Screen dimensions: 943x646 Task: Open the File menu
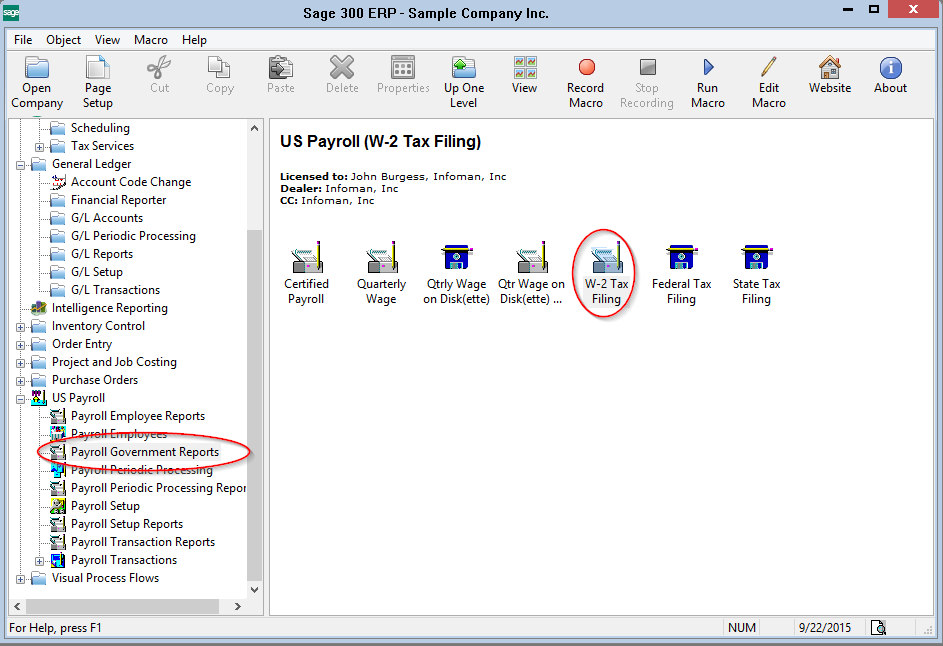[x=23, y=40]
